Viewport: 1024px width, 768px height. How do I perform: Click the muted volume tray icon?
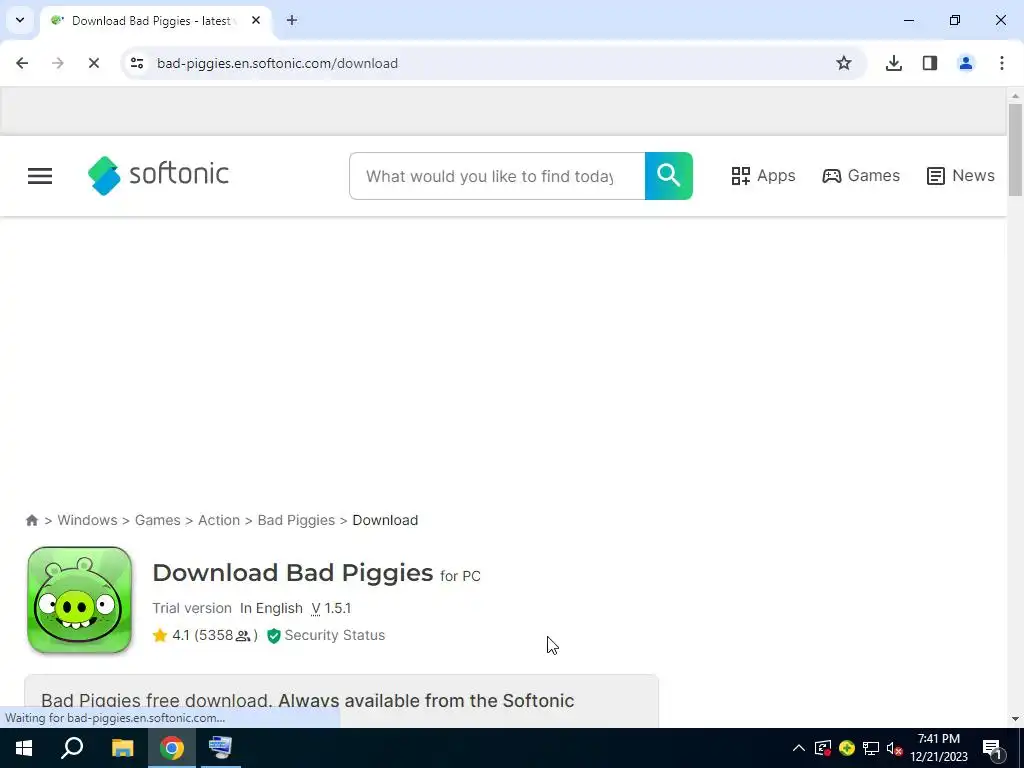tap(895, 748)
